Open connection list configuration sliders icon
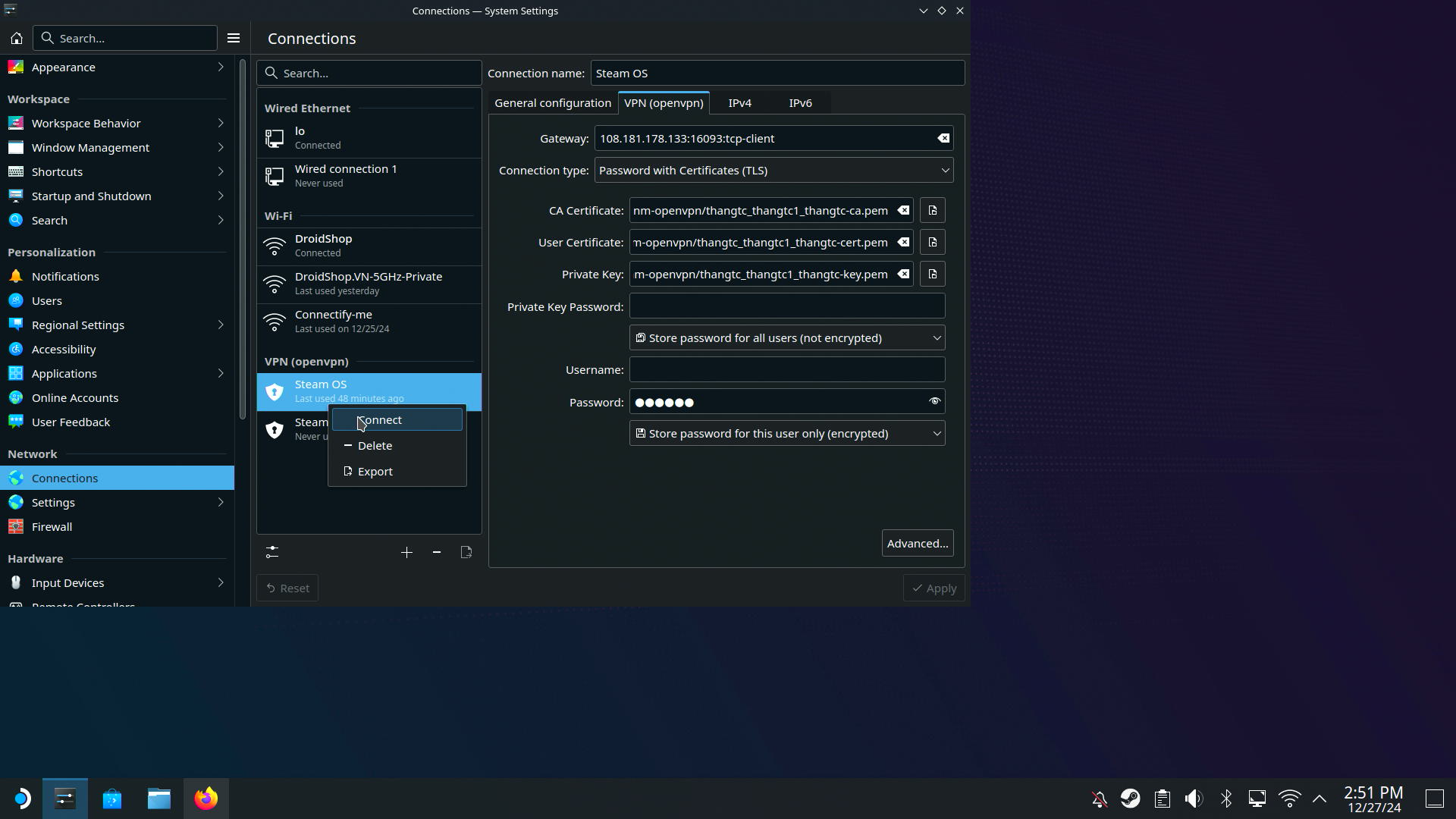This screenshot has height=819, width=1456. point(272,553)
